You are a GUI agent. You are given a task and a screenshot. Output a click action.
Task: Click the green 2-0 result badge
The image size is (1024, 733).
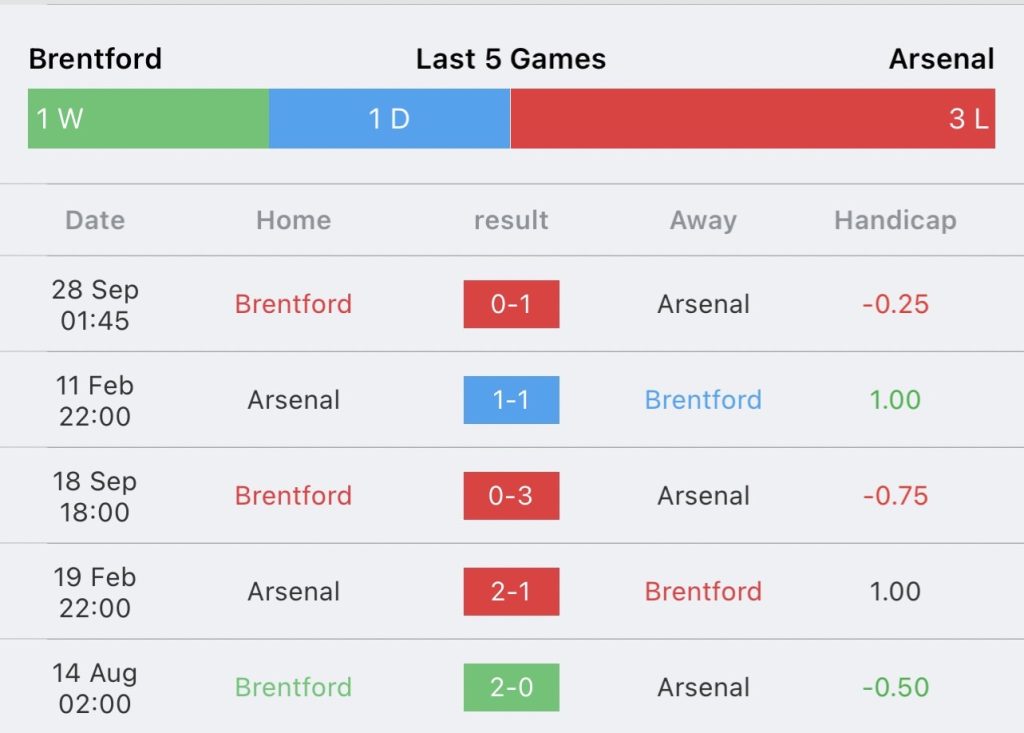coord(511,687)
